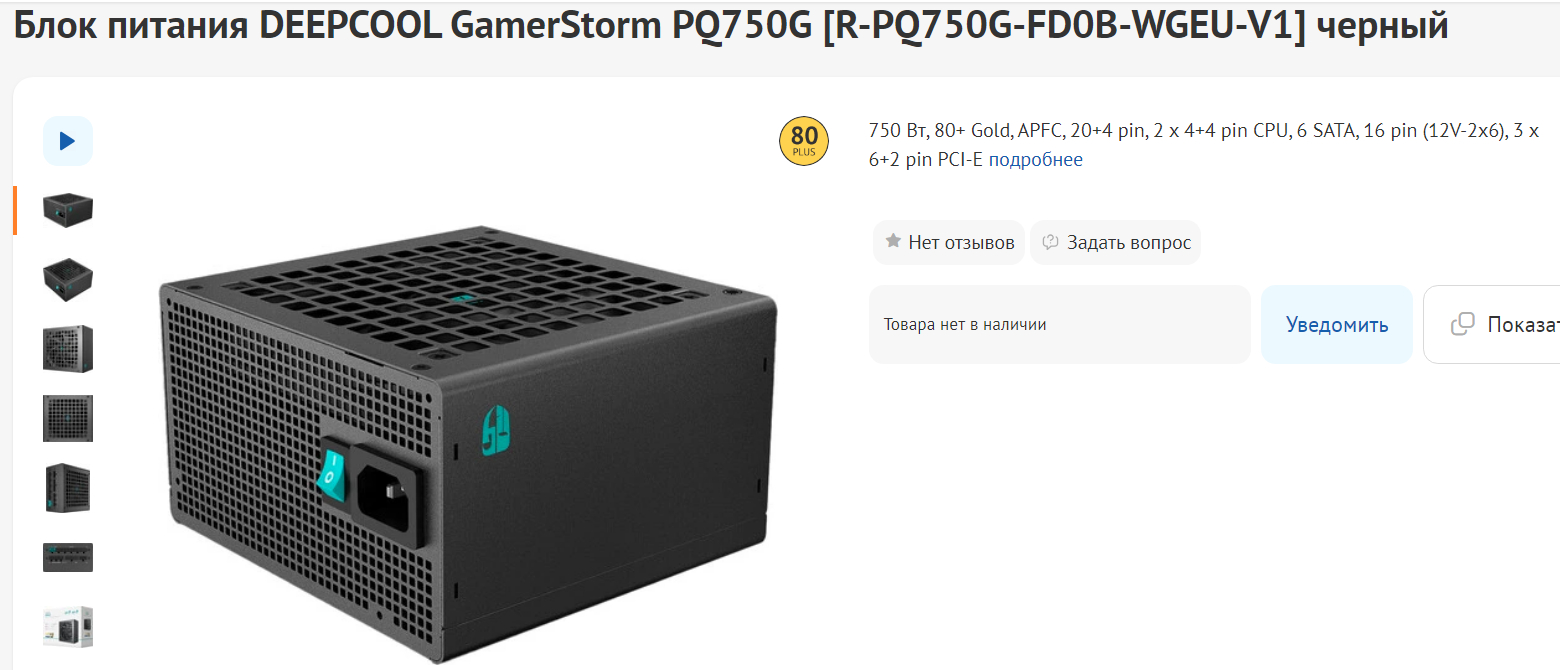This screenshot has height=670, width=1560.
Task: Click the Задать вопрос button
Action: [x=1116, y=242]
